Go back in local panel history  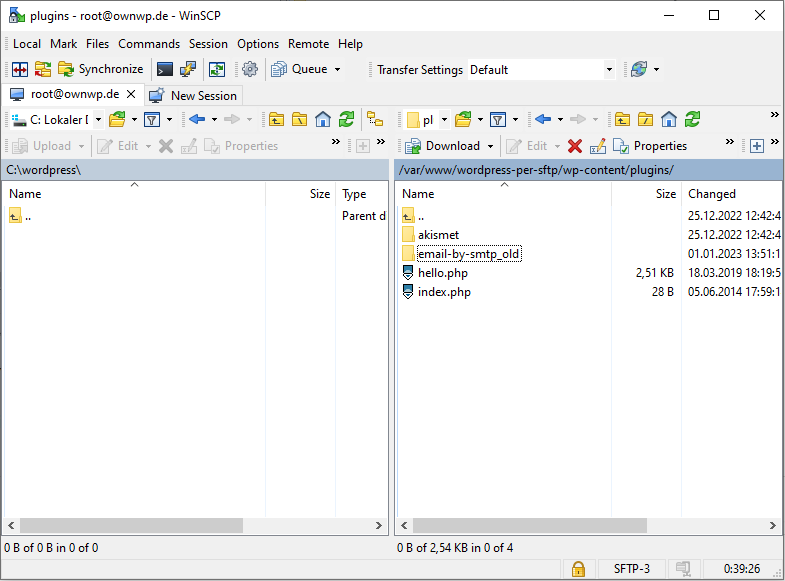[197, 119]
